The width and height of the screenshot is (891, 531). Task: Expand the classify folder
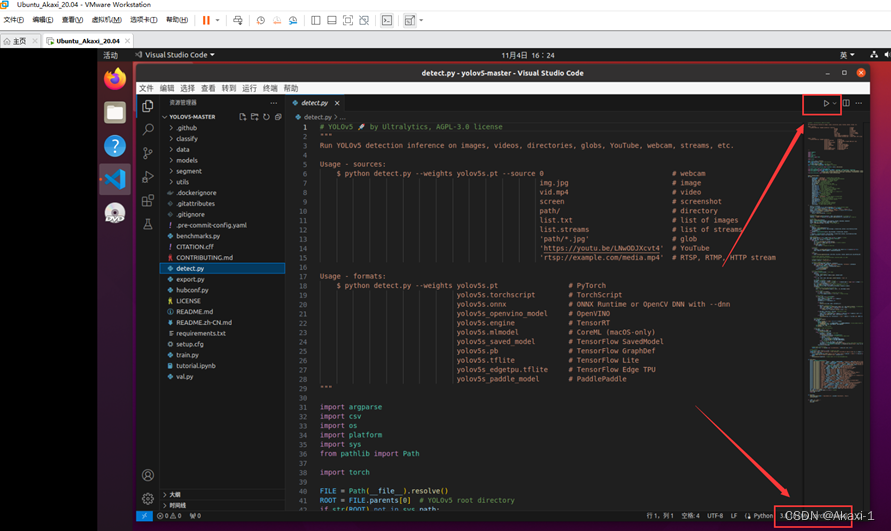(x=187, y=139)
